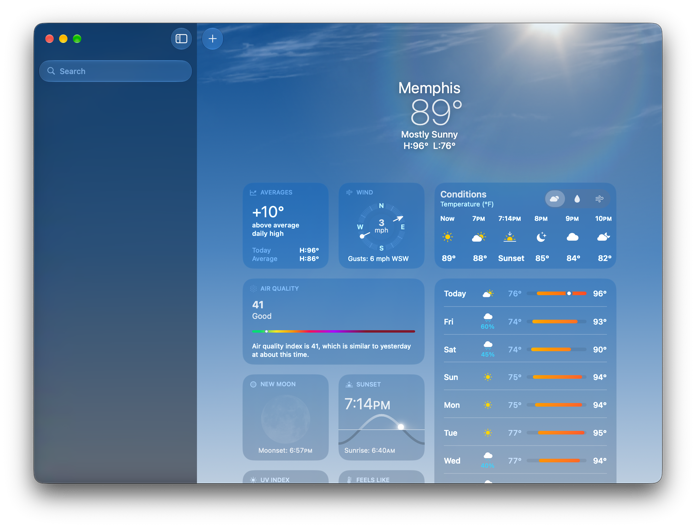Click the air quality index color bar

coord(333,331)
